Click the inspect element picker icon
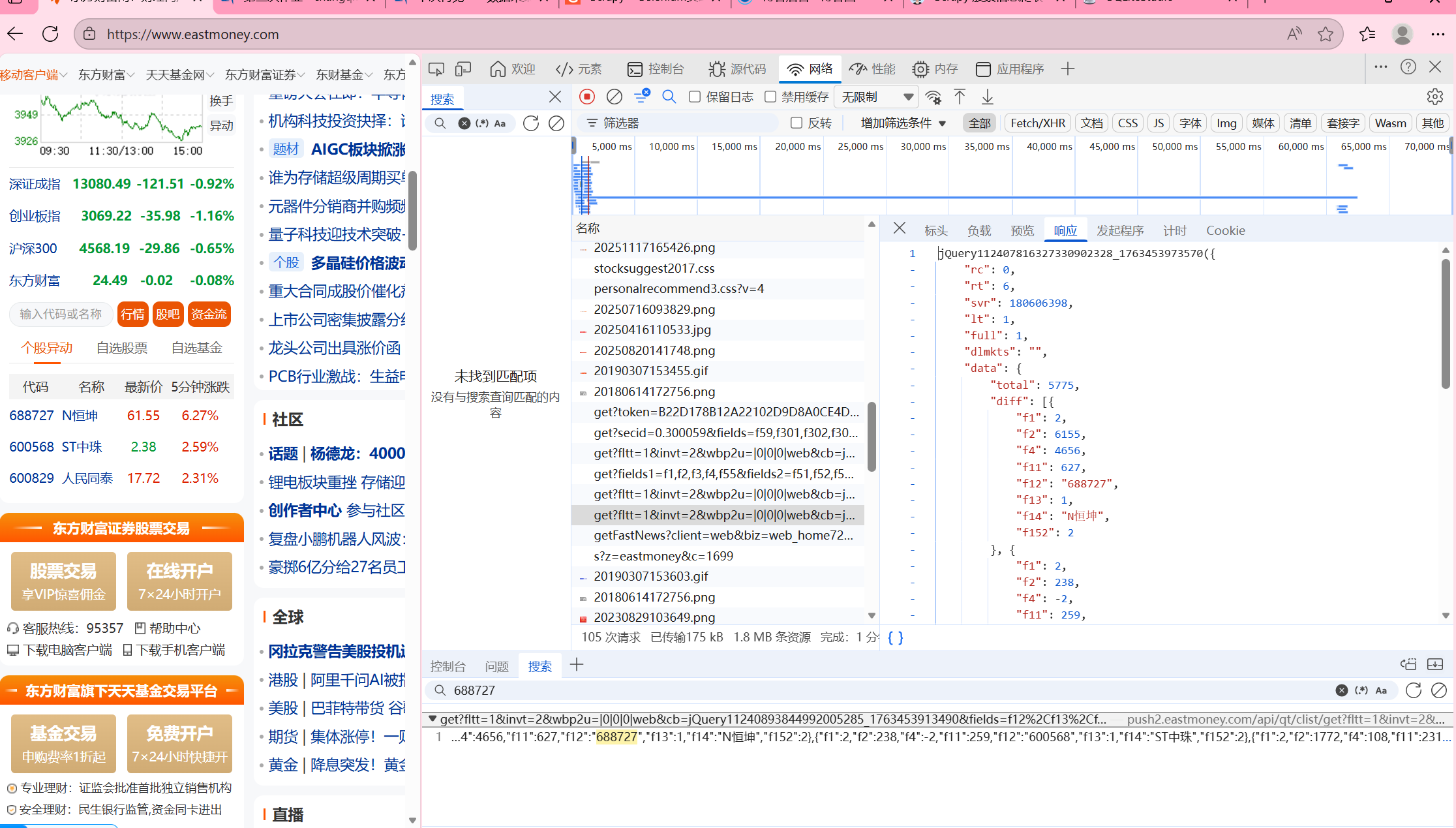This screenshot has width=1456, height=828. click(436, 69)
